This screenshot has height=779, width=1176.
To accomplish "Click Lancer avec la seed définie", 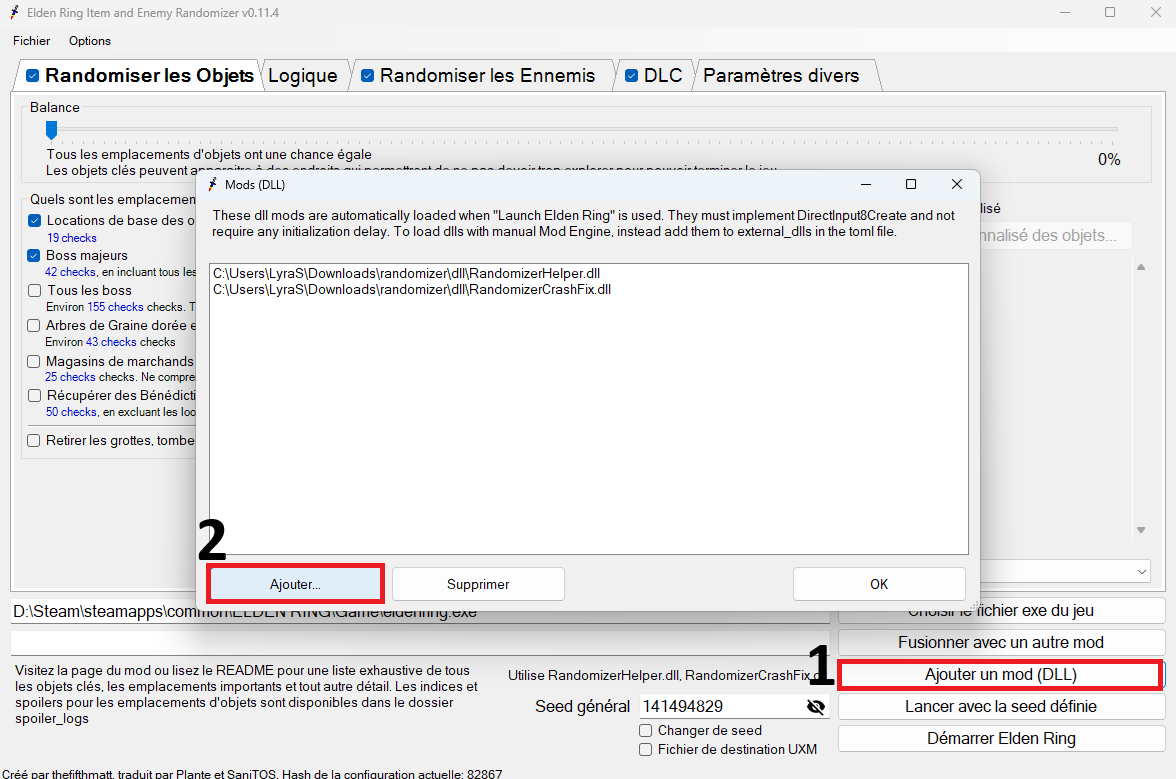I will coord(1001,706).
